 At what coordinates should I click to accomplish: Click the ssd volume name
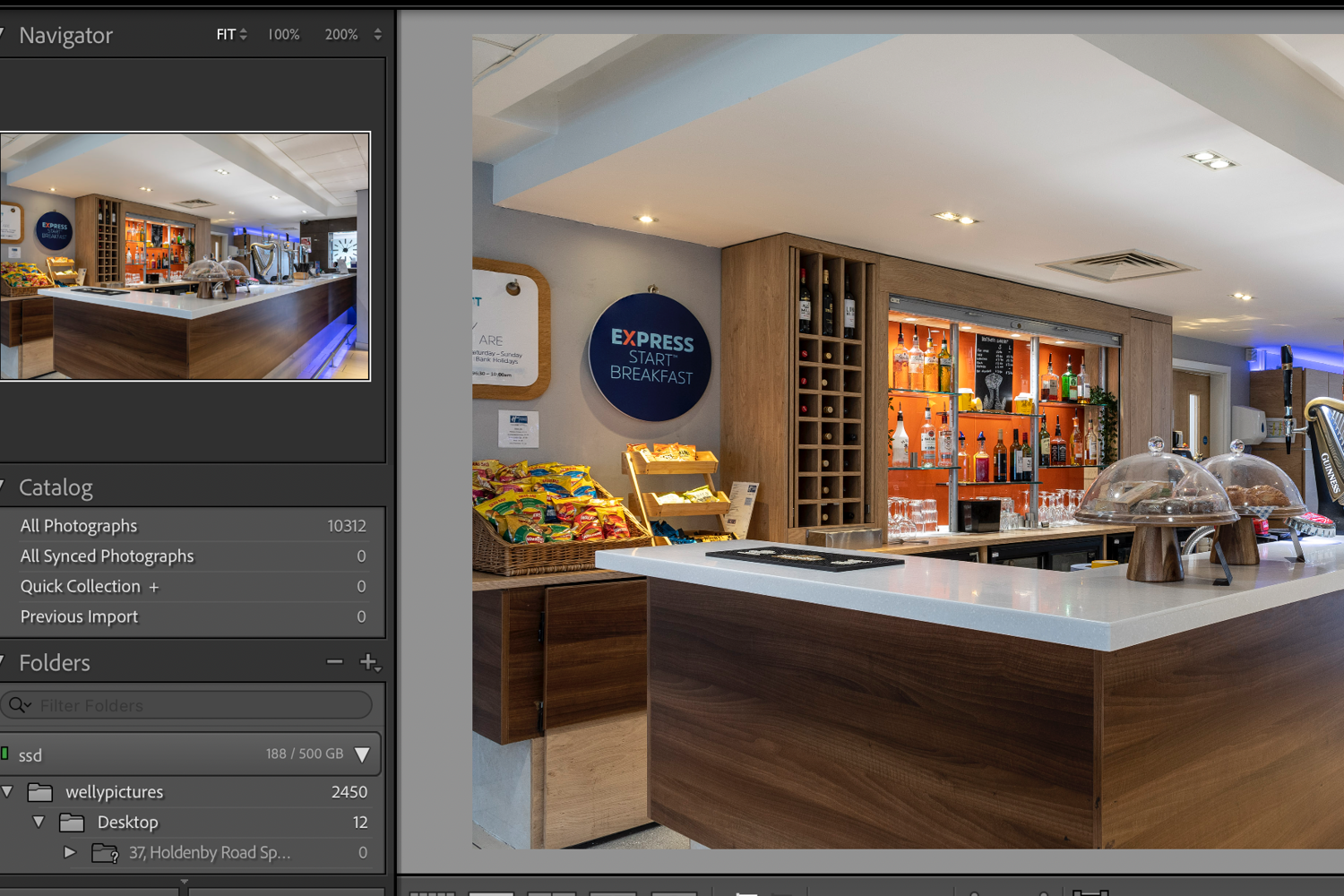click(x=30, y=755)
